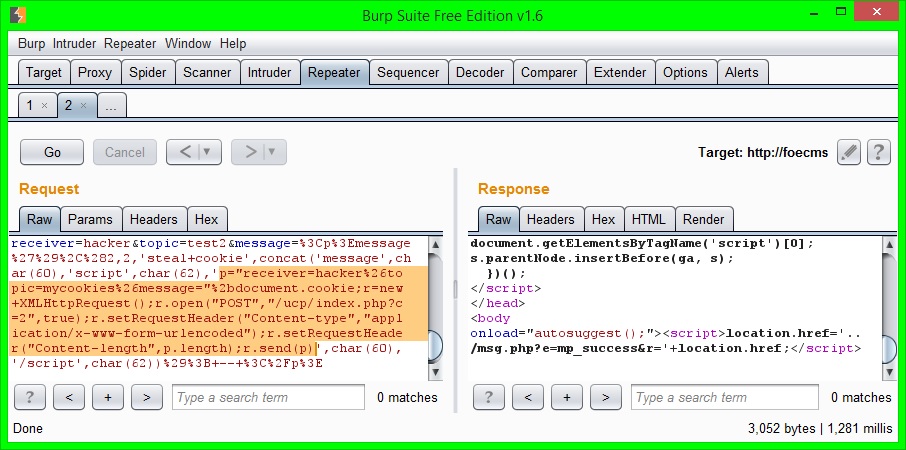Click the Target: http://foecms label
The image size is (906, 450).
click(763, 153)
